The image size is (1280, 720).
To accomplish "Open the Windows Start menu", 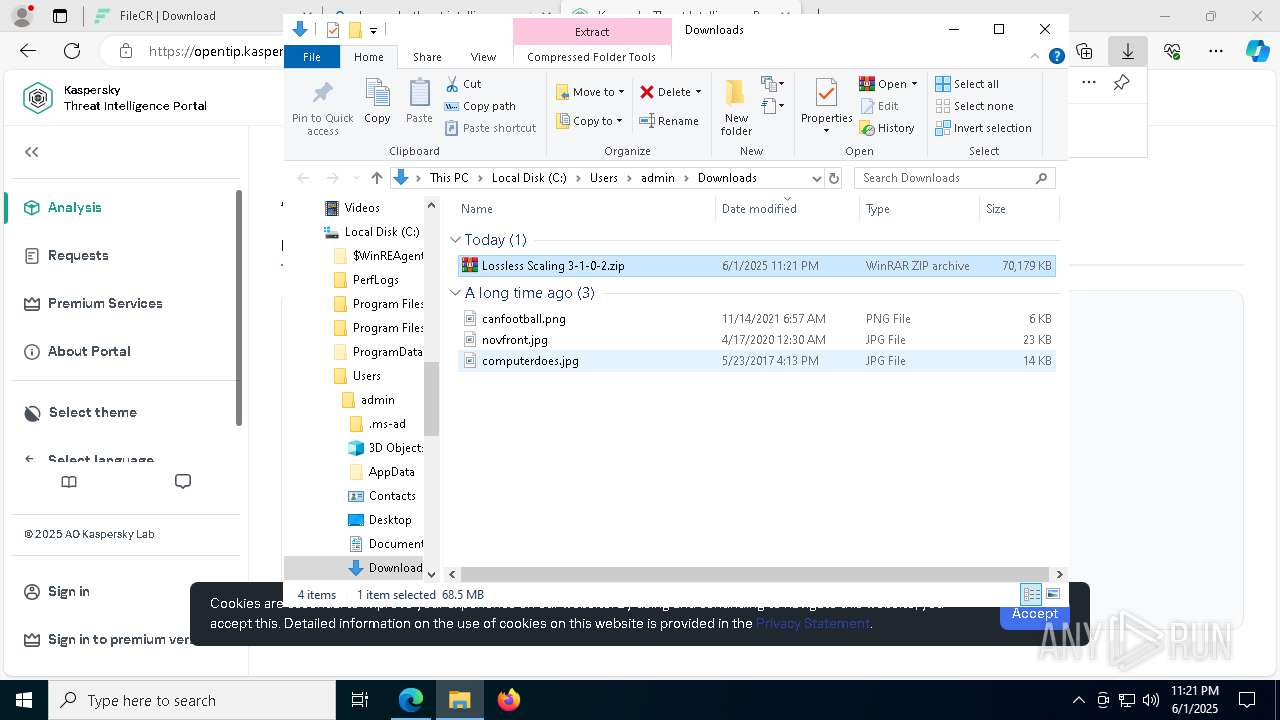I will [x=23, y=700].
